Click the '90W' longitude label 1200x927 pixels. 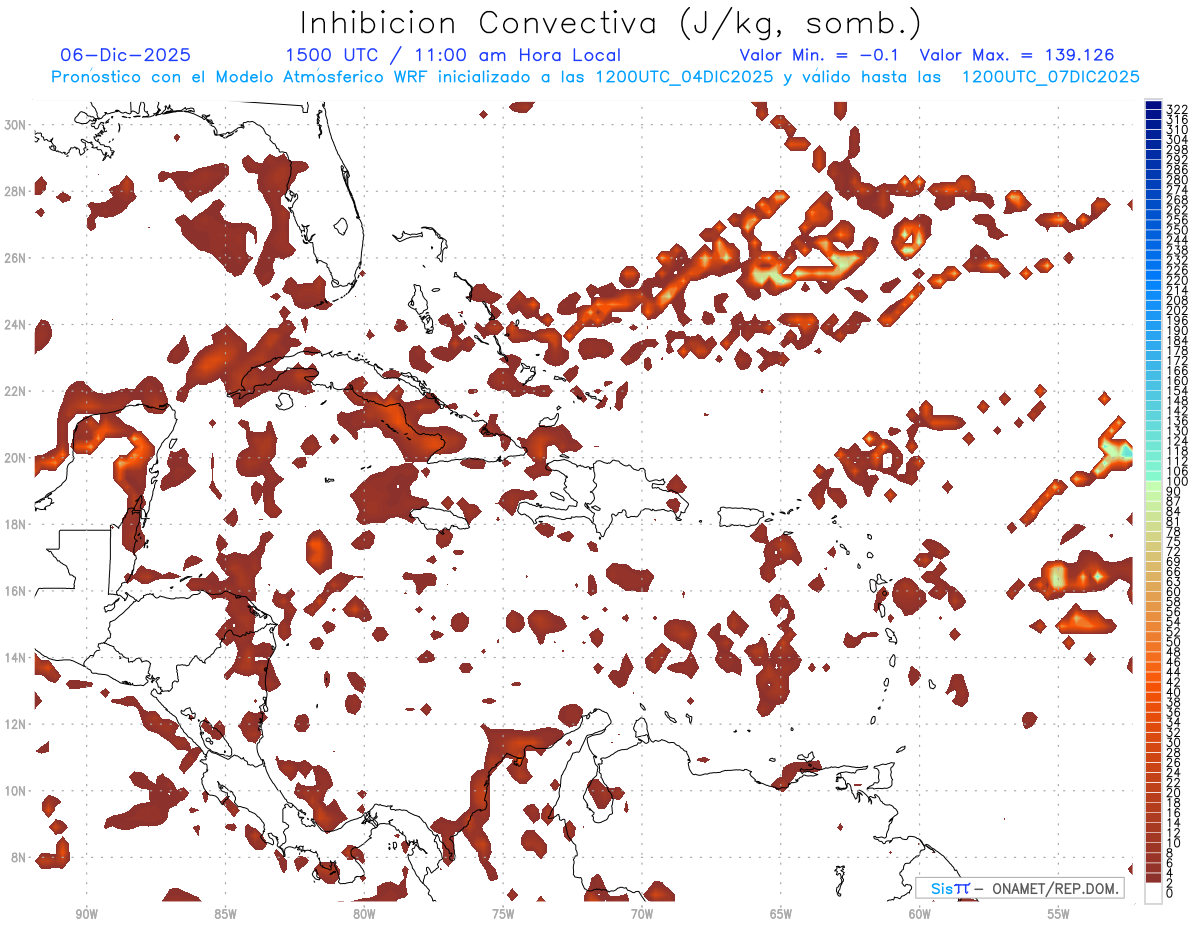click(x=86, y=914)
